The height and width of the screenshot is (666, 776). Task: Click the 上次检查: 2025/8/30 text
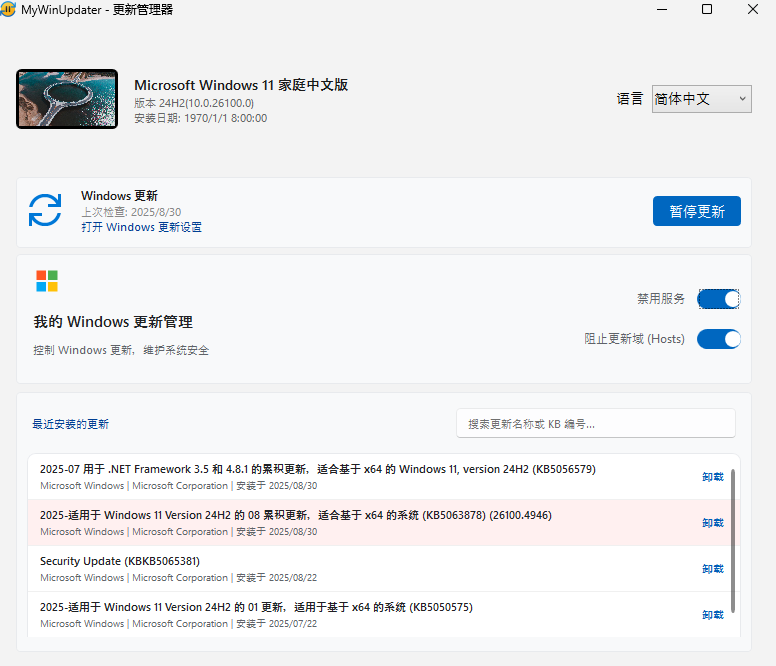click(131, 212)
